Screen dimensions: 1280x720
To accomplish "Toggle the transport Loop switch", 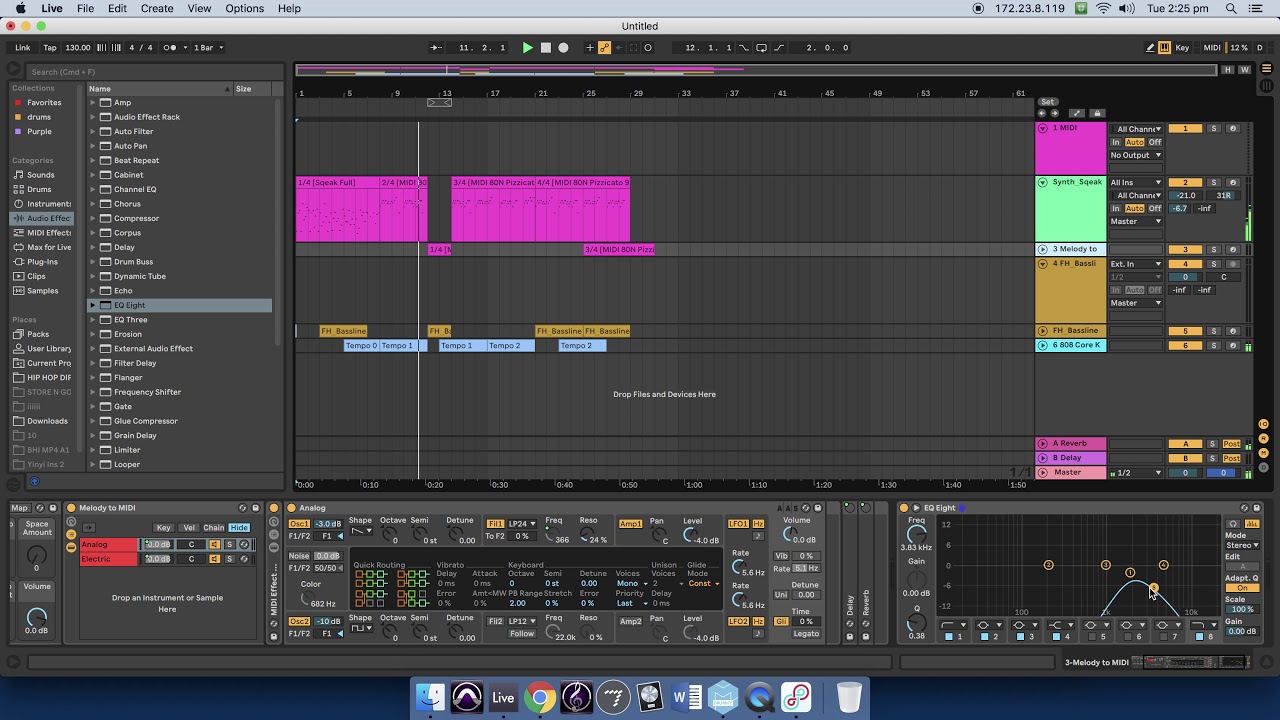I will point(761,47).
